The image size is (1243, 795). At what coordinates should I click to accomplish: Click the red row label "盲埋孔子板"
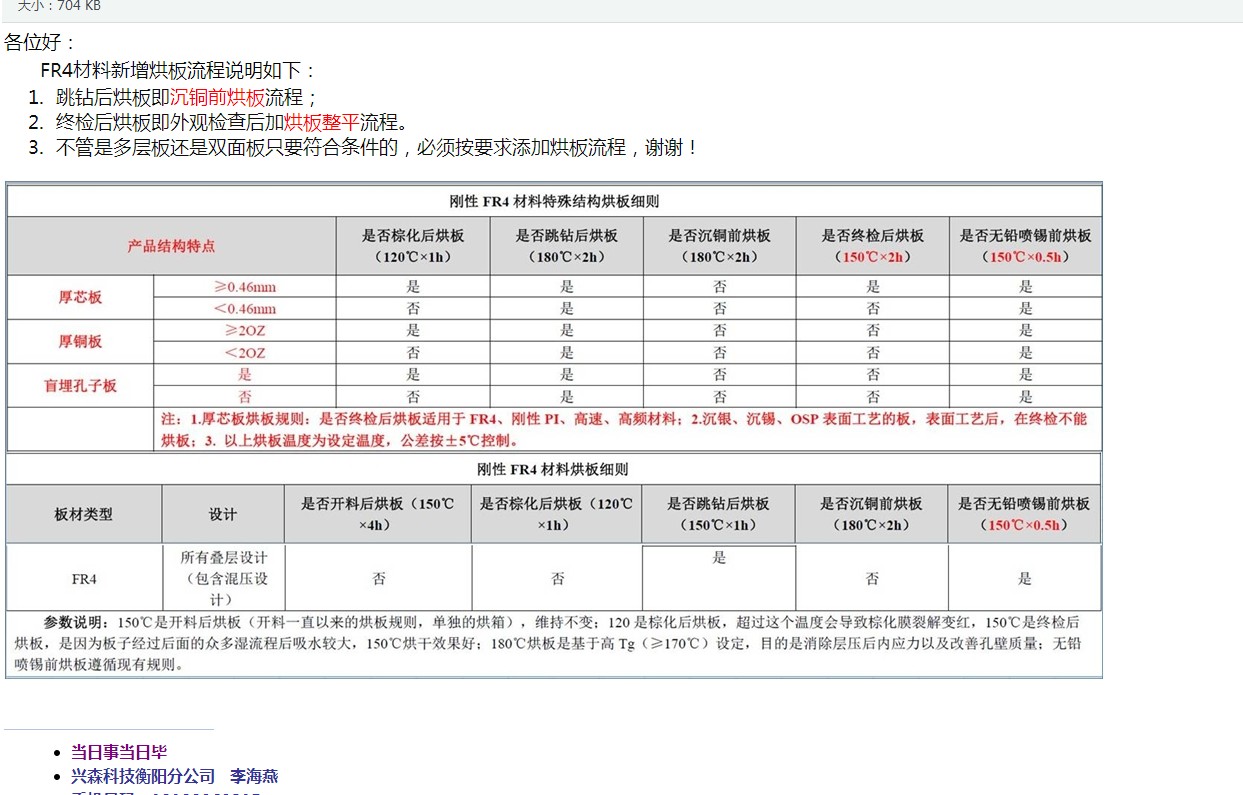80,386
